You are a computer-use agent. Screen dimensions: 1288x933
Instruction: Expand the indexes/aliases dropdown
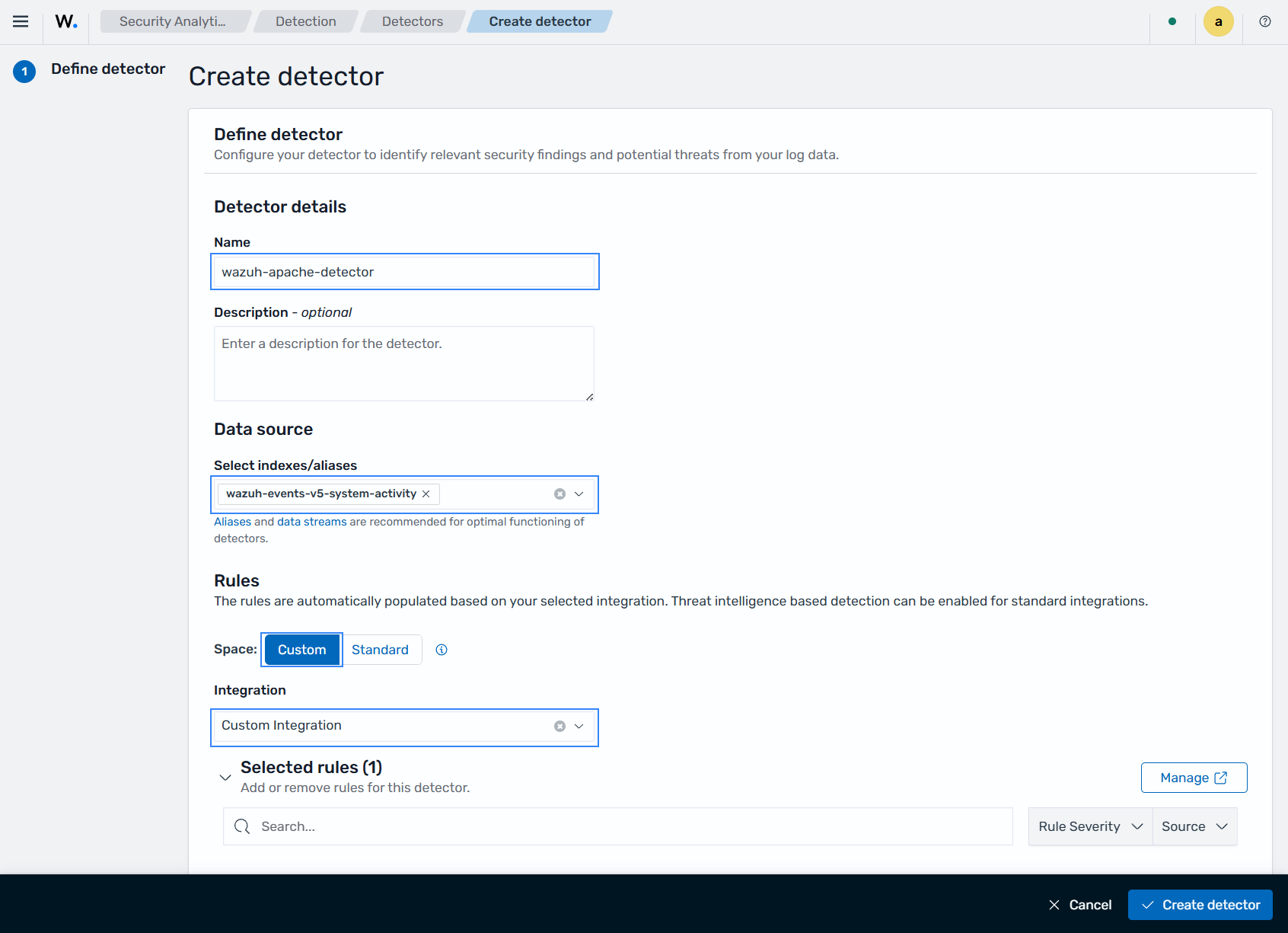pyautogui.click(x=579, y=494)
